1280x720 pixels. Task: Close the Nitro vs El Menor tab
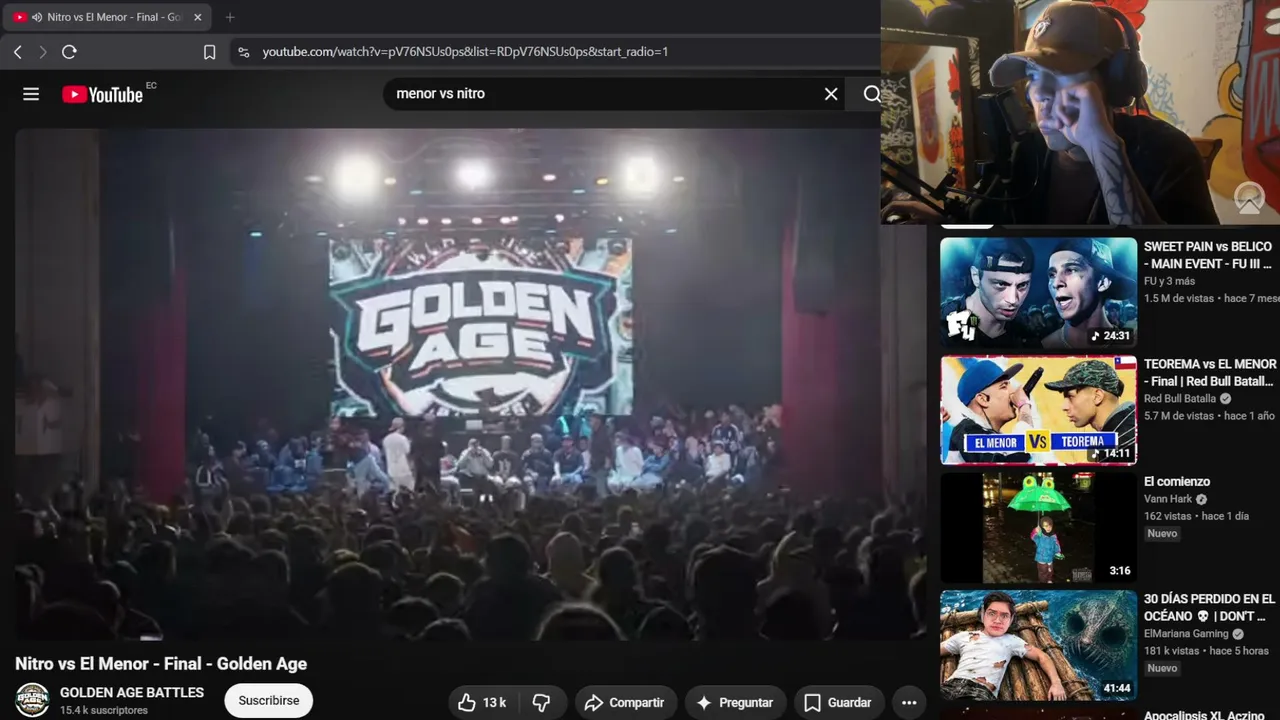(197, 17)
